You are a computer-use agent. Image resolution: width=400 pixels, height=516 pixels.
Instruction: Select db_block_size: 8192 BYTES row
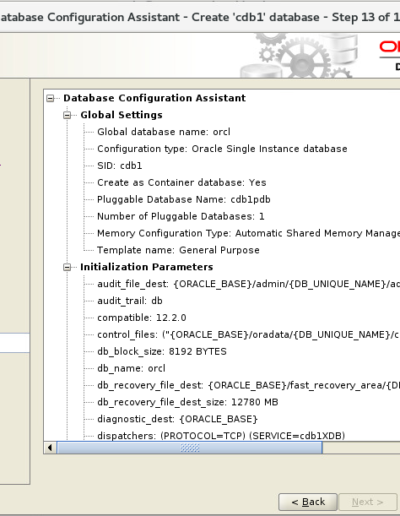pyautogui.click(x=162, y=352)
